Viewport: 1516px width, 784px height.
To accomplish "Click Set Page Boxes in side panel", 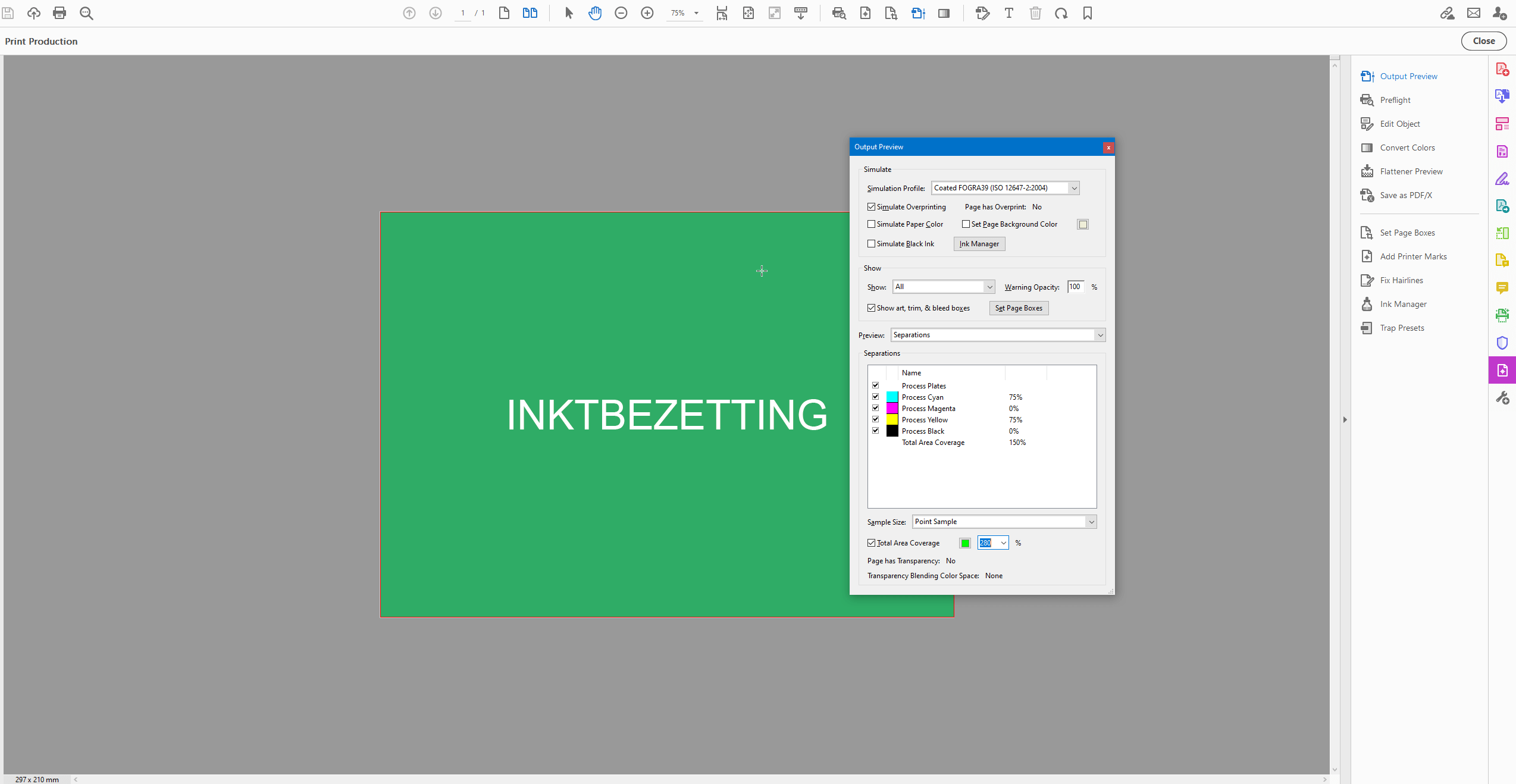I will coord(1407,233).
